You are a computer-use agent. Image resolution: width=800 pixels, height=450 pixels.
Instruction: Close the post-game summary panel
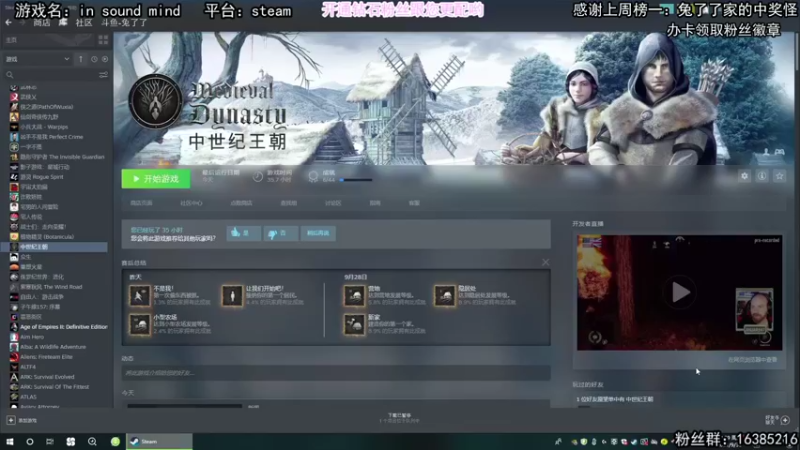545,262
